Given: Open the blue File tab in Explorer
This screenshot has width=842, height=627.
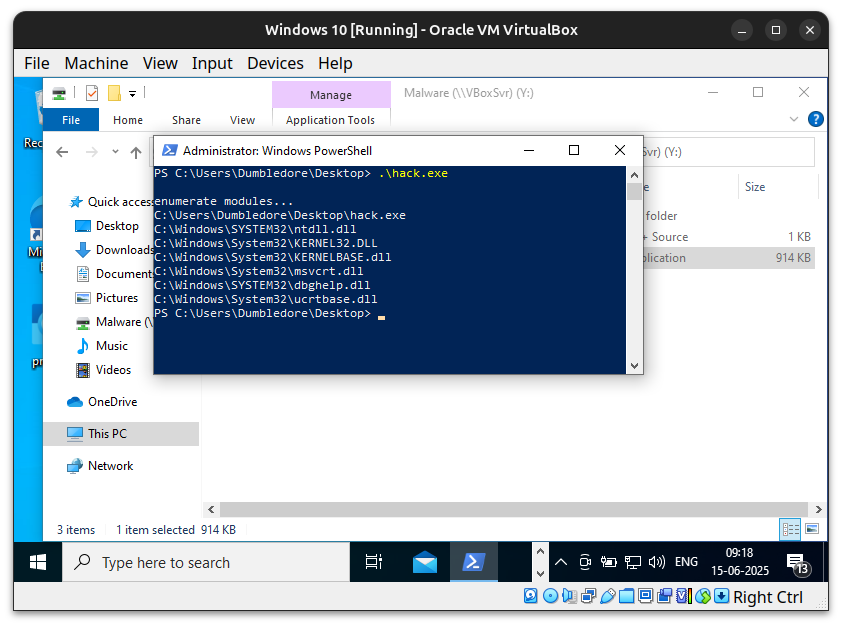Looking at the screenshot, I should 71,120.
